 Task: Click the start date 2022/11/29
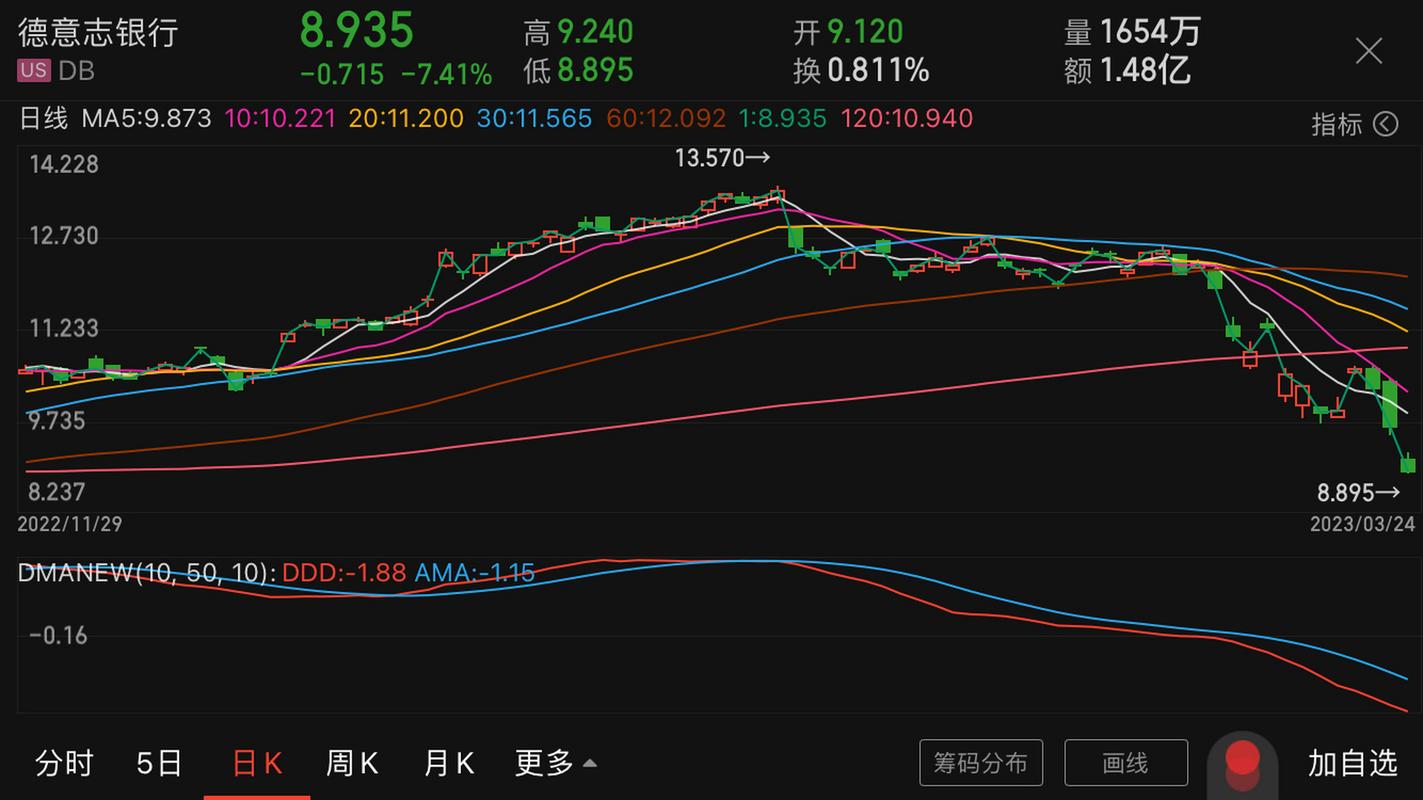(70, 524)
